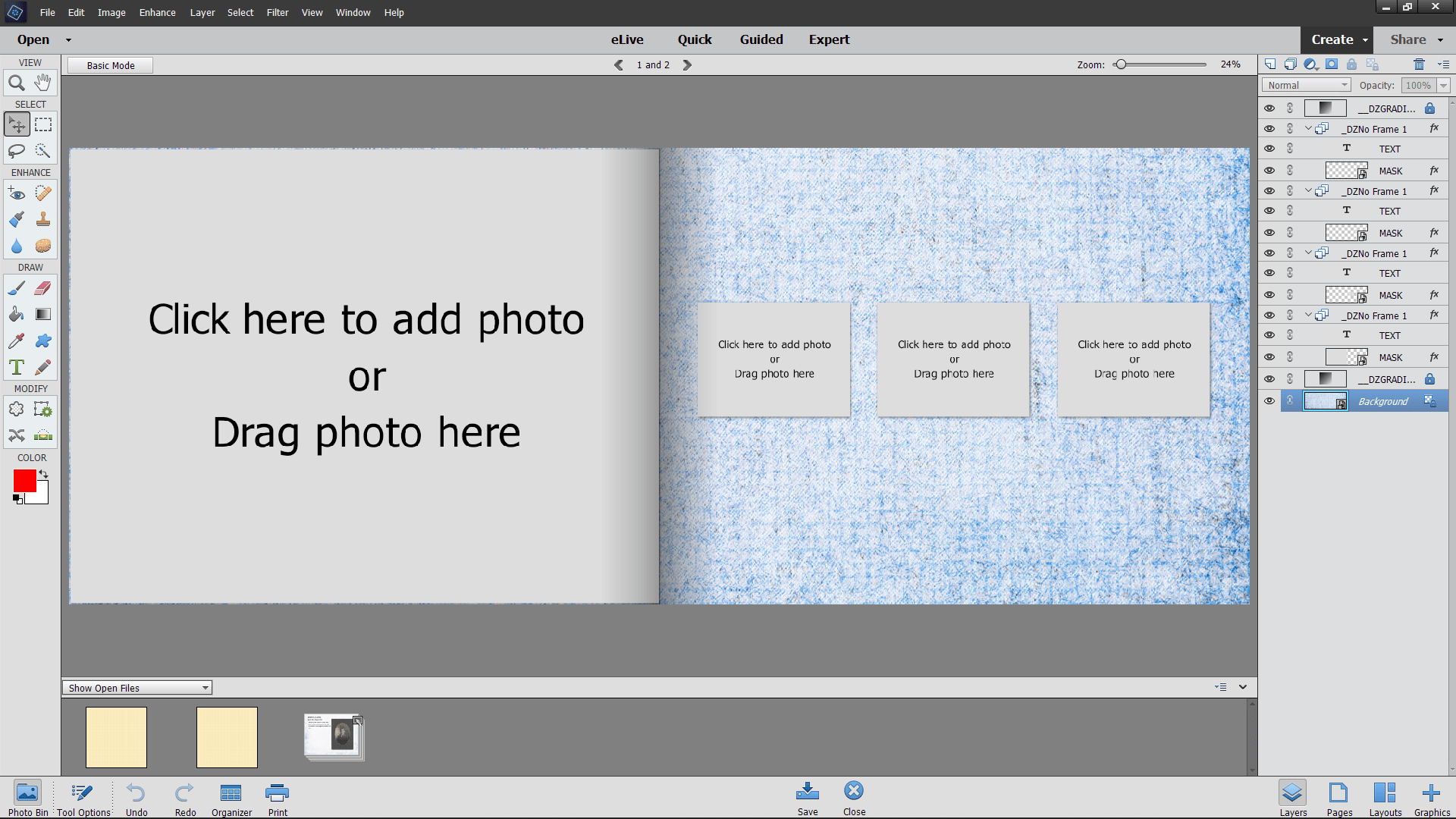Hide the __DZGRADI layer at the top
Screen dimensions: 1456x819
click(1270, 108)
